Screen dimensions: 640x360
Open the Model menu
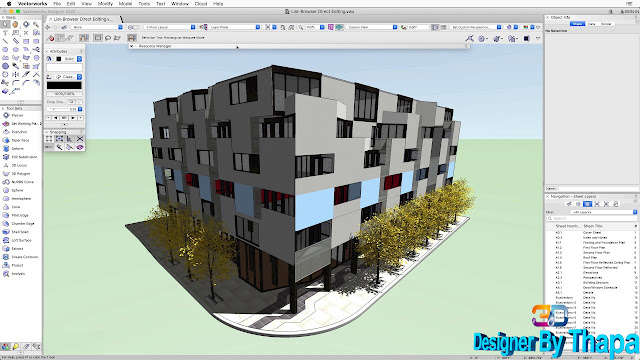click(x=125, y=4)
